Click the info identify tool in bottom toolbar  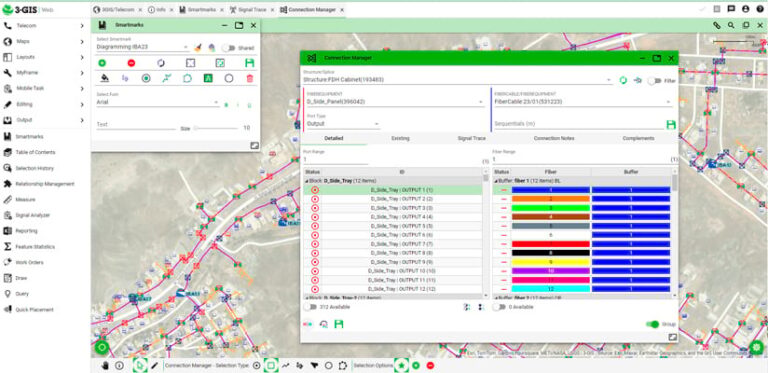119,365
